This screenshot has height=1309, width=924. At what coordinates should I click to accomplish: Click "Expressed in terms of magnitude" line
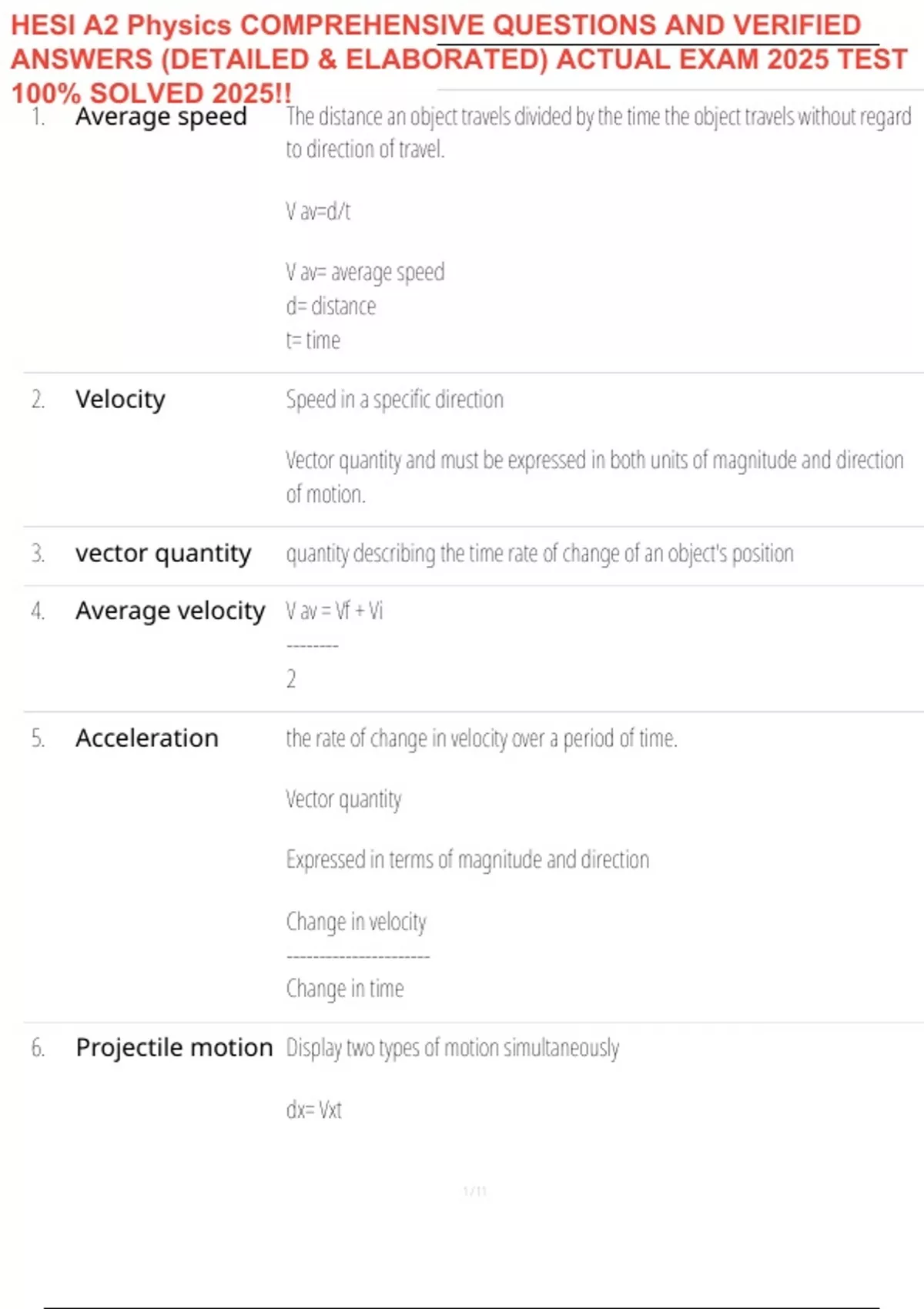467,859
